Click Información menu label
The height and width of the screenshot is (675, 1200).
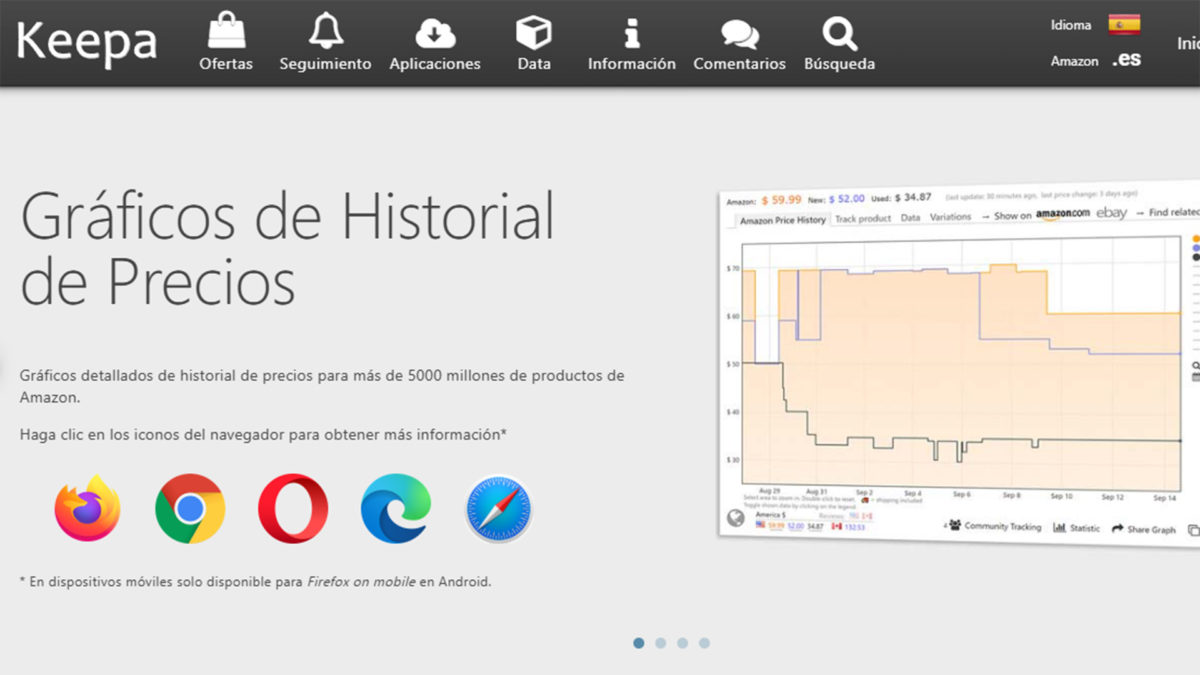click(x=632, y=64)
